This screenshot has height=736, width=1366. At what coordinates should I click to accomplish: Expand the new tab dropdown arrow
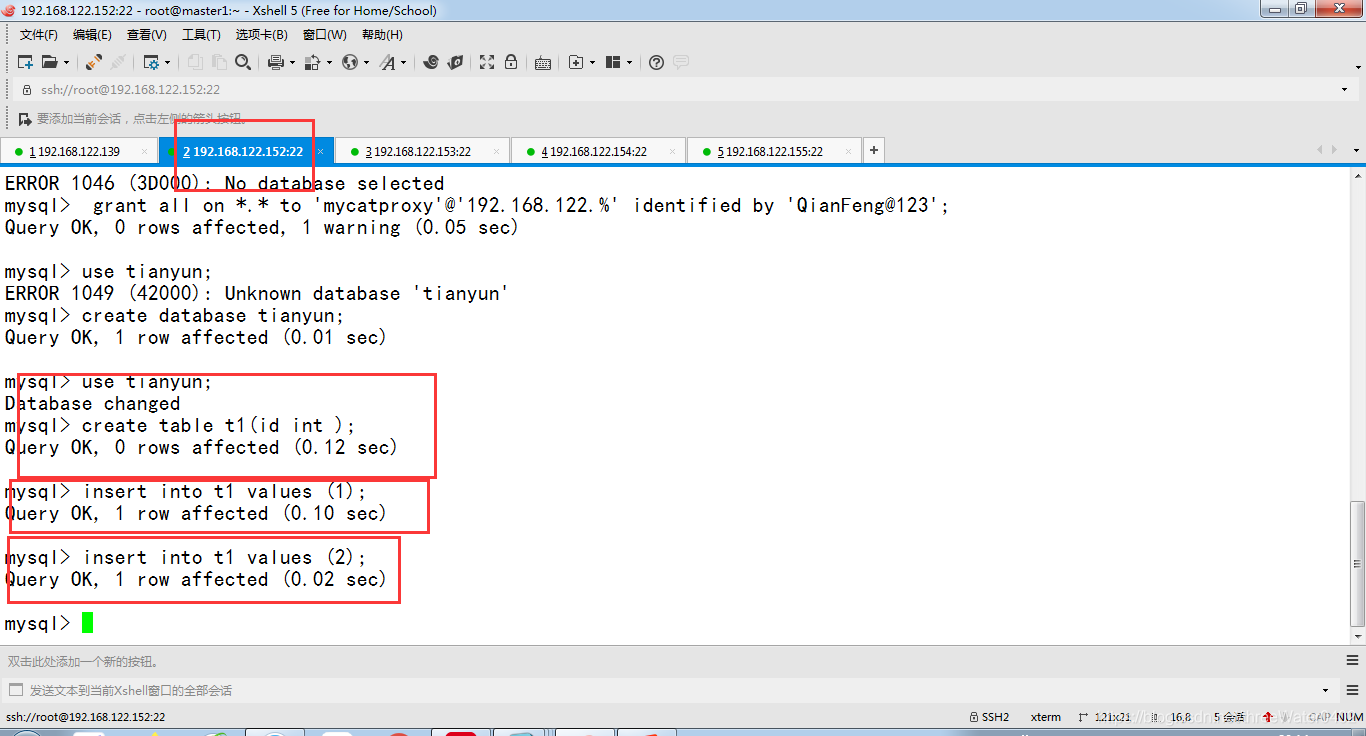(591, 62)
